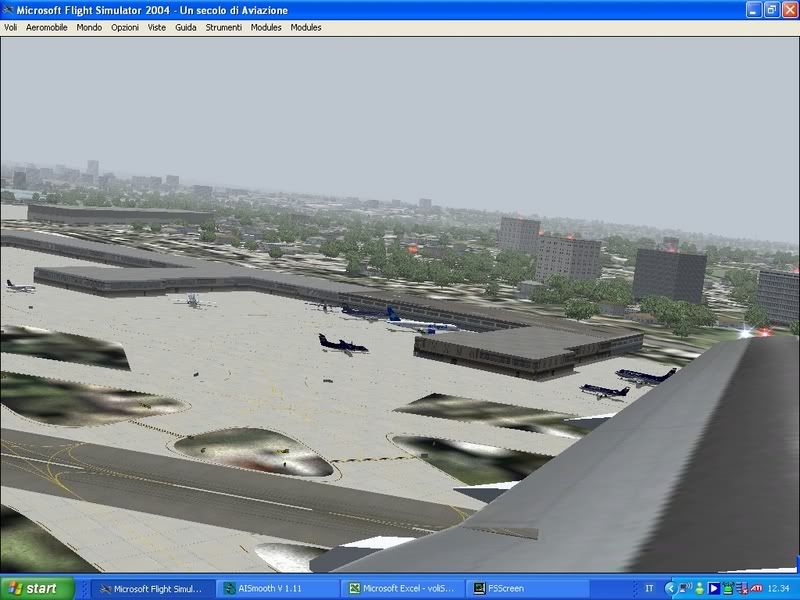Screen dimensions: 800x600
Task: Restore down the Flight Simulator window
Action: tap(772, 10)
